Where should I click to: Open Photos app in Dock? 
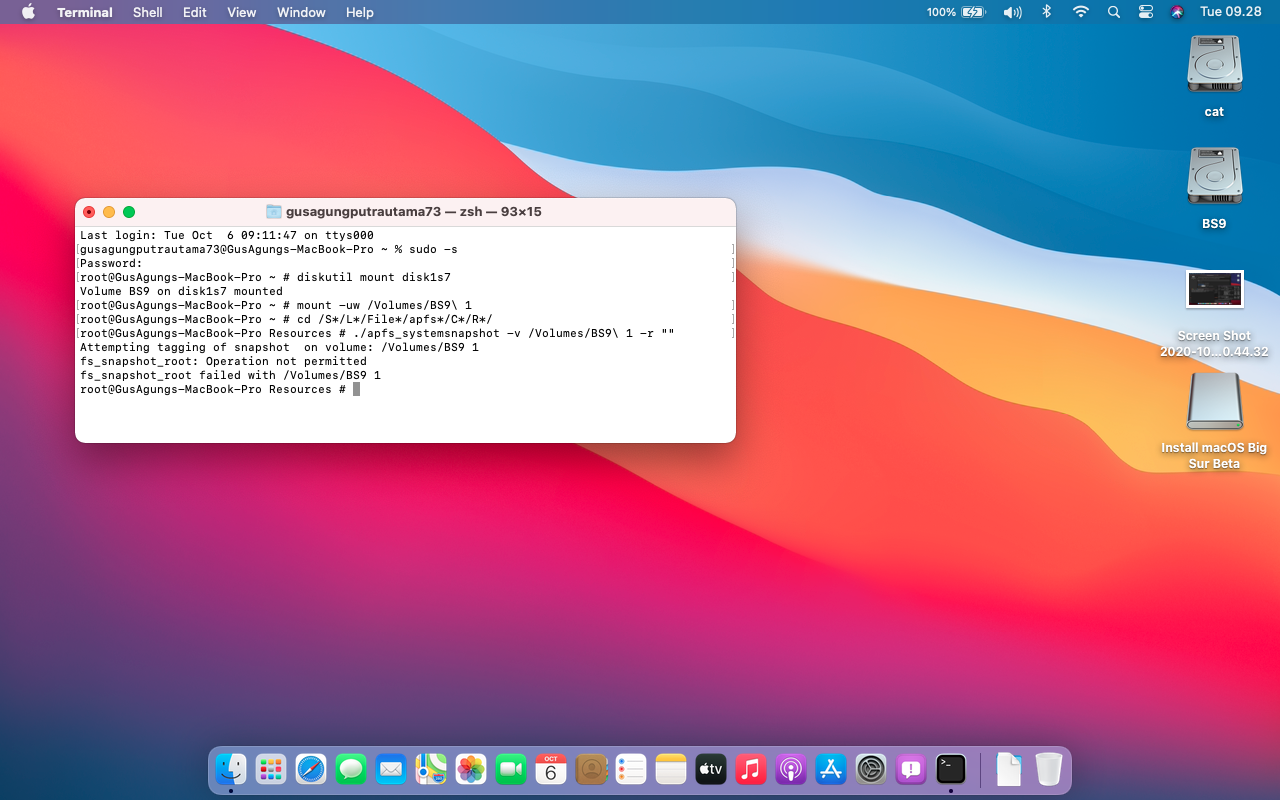(x=471, y=769)
